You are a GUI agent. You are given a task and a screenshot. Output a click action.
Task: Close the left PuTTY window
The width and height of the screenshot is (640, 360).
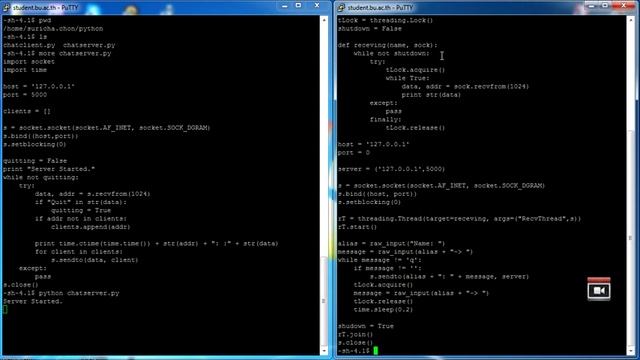point(317,5)
